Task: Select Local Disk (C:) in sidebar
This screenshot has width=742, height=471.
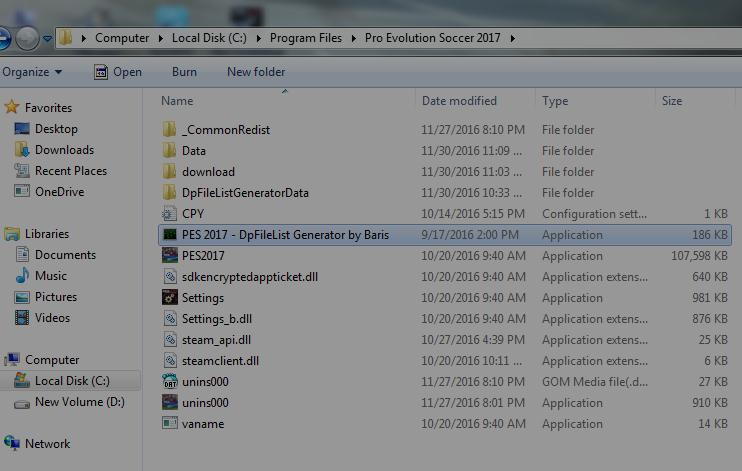Action: tap(72, 381)
